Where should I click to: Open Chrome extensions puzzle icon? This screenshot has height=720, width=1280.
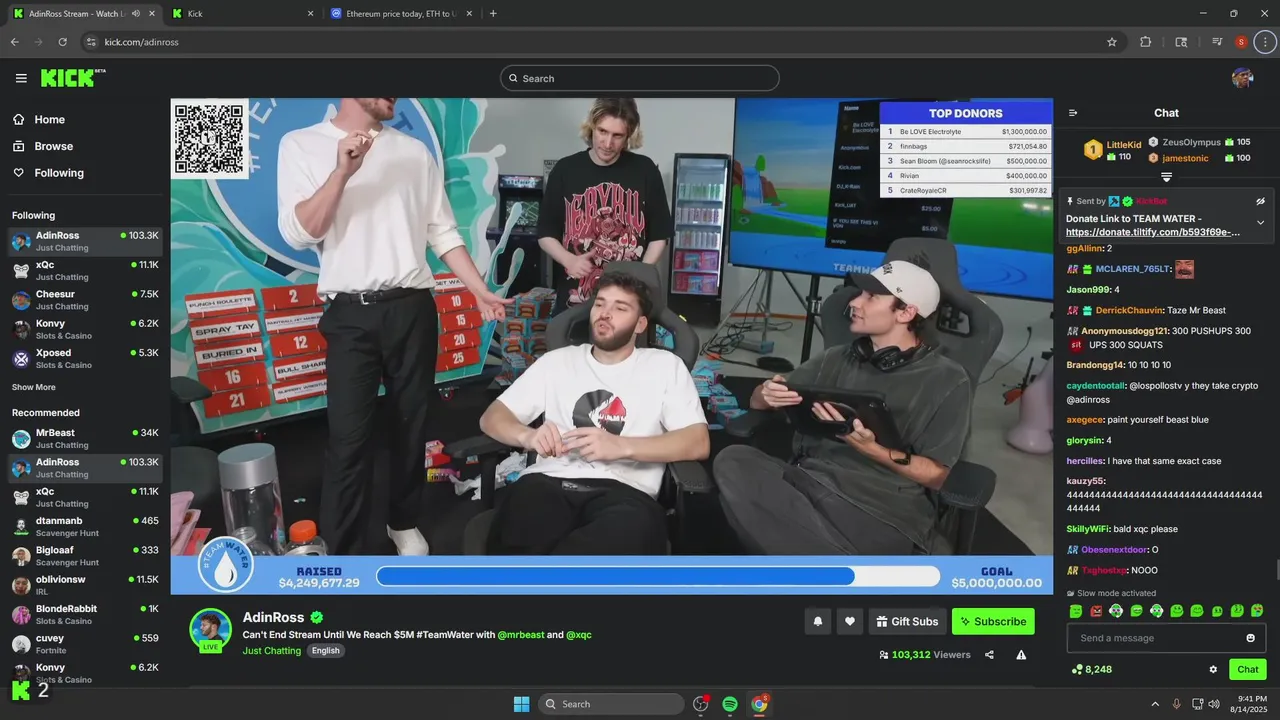point(1146,42)
